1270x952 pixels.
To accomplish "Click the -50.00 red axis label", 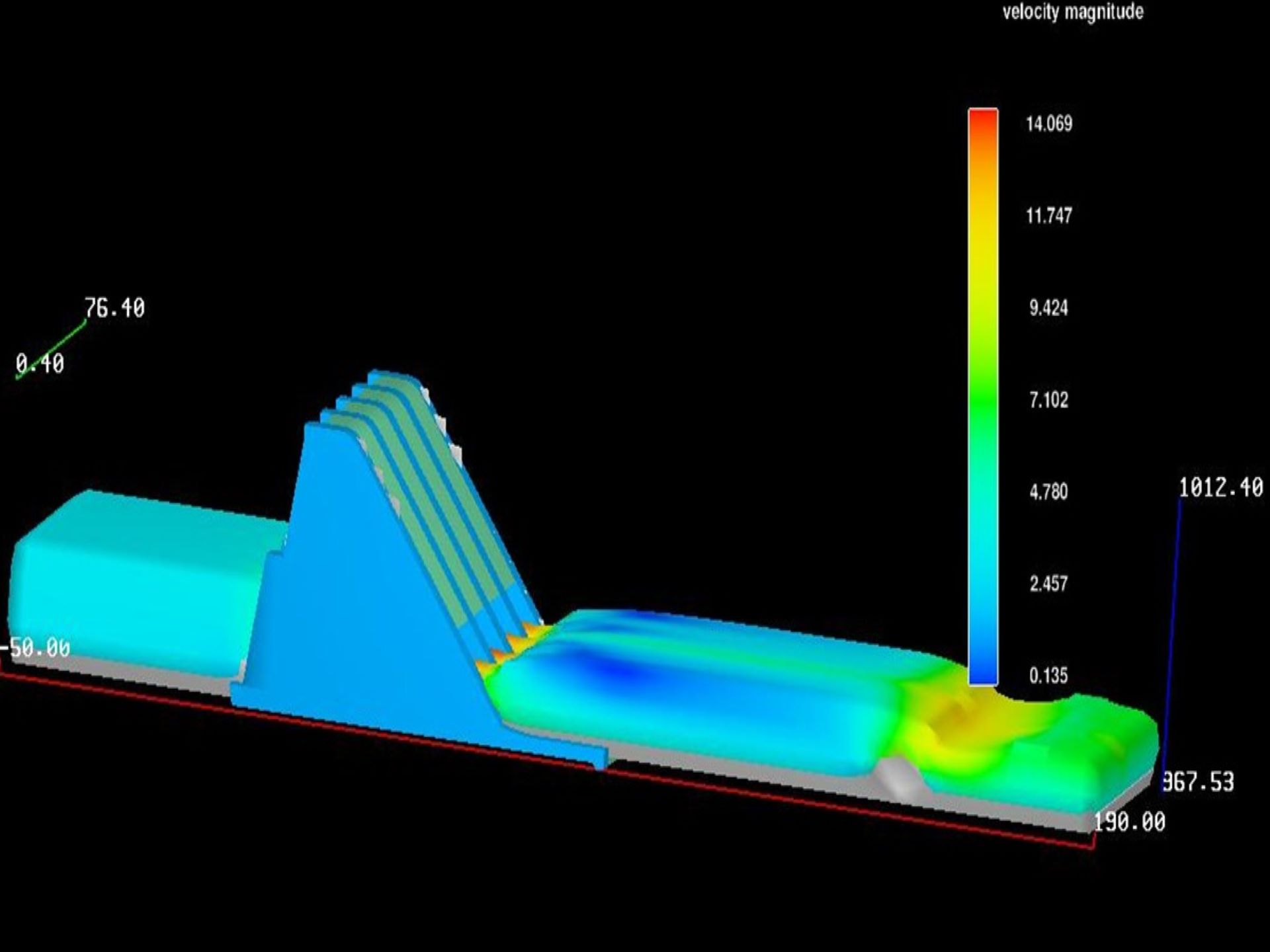I will [36, 648].
